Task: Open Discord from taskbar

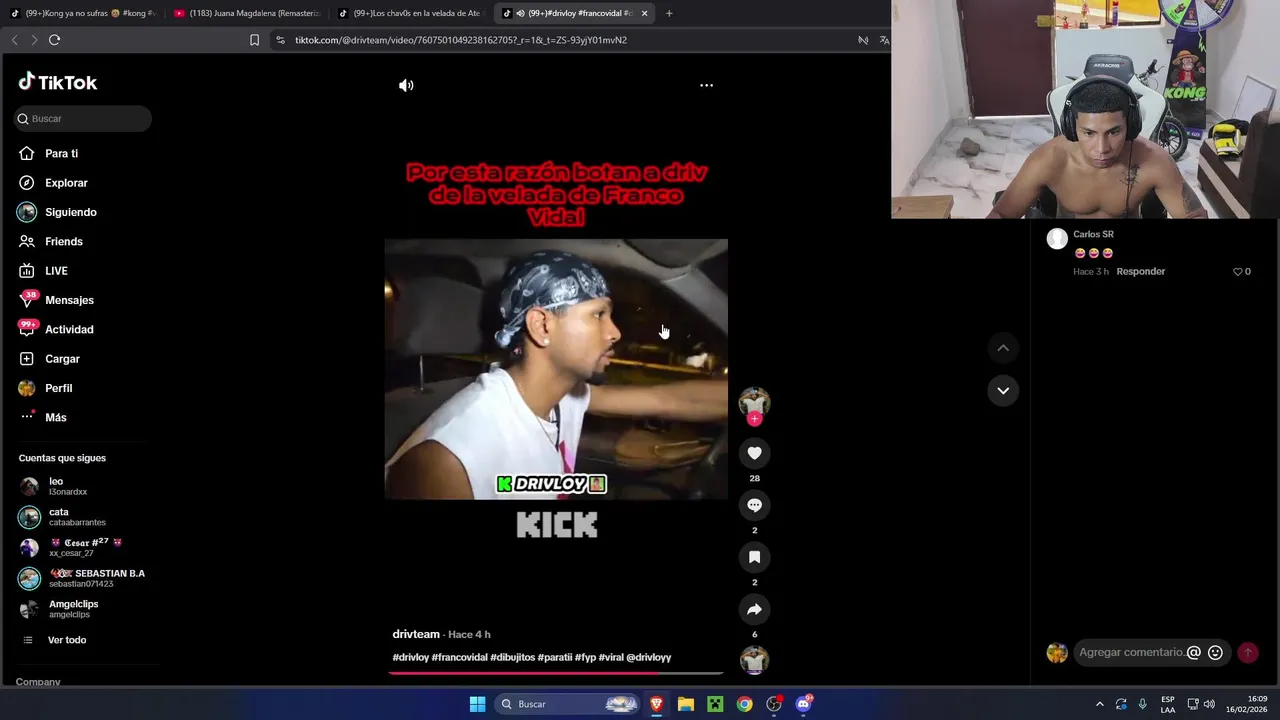Action: click(x=804, y=704)
